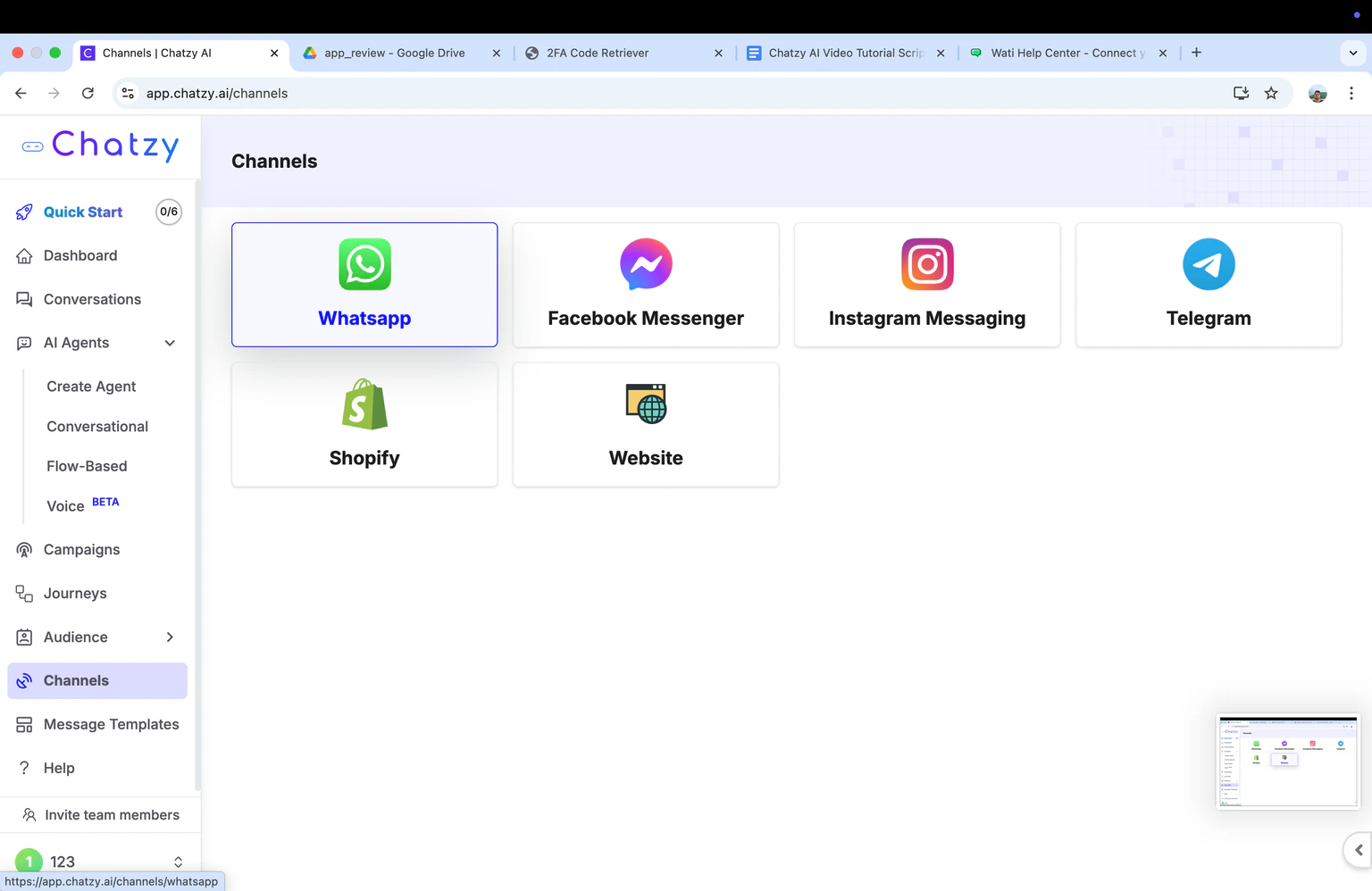Open the Facebook Messenger channel icon

click(x=646, y=264)
